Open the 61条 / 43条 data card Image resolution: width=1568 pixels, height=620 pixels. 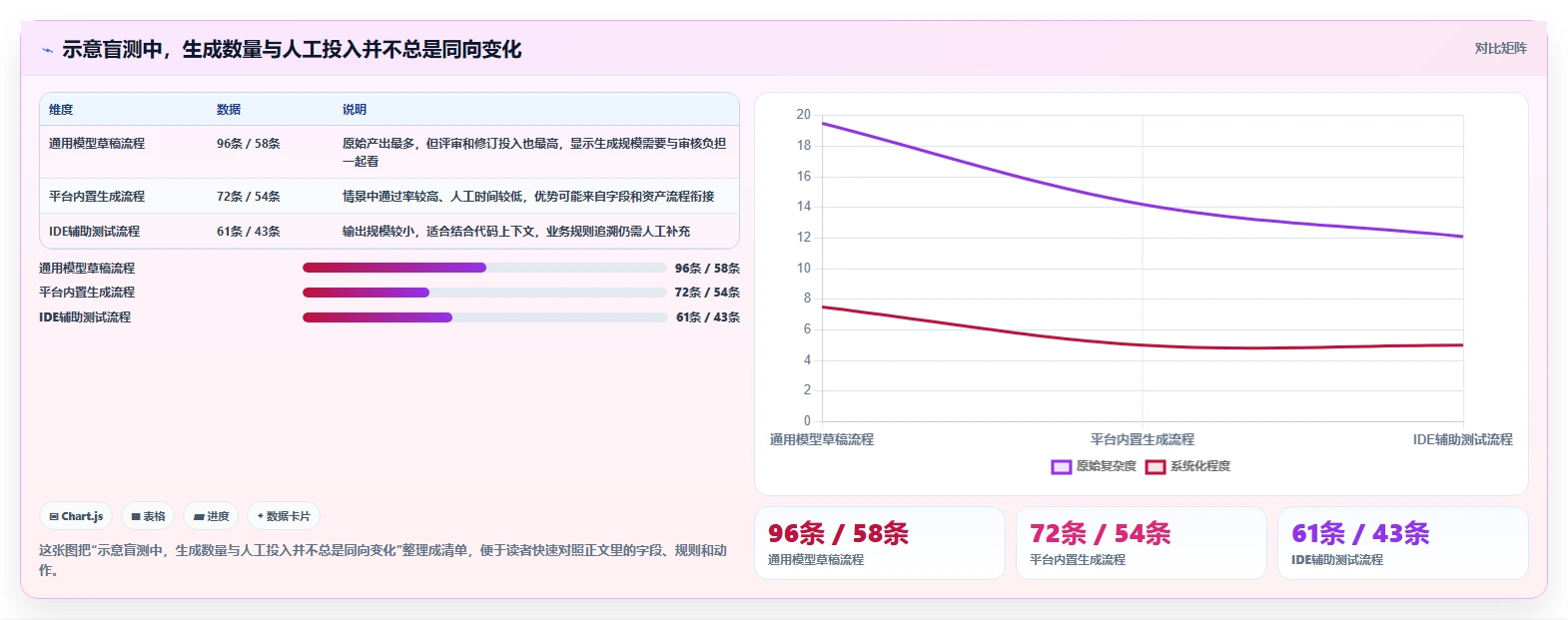[1403, 543]
